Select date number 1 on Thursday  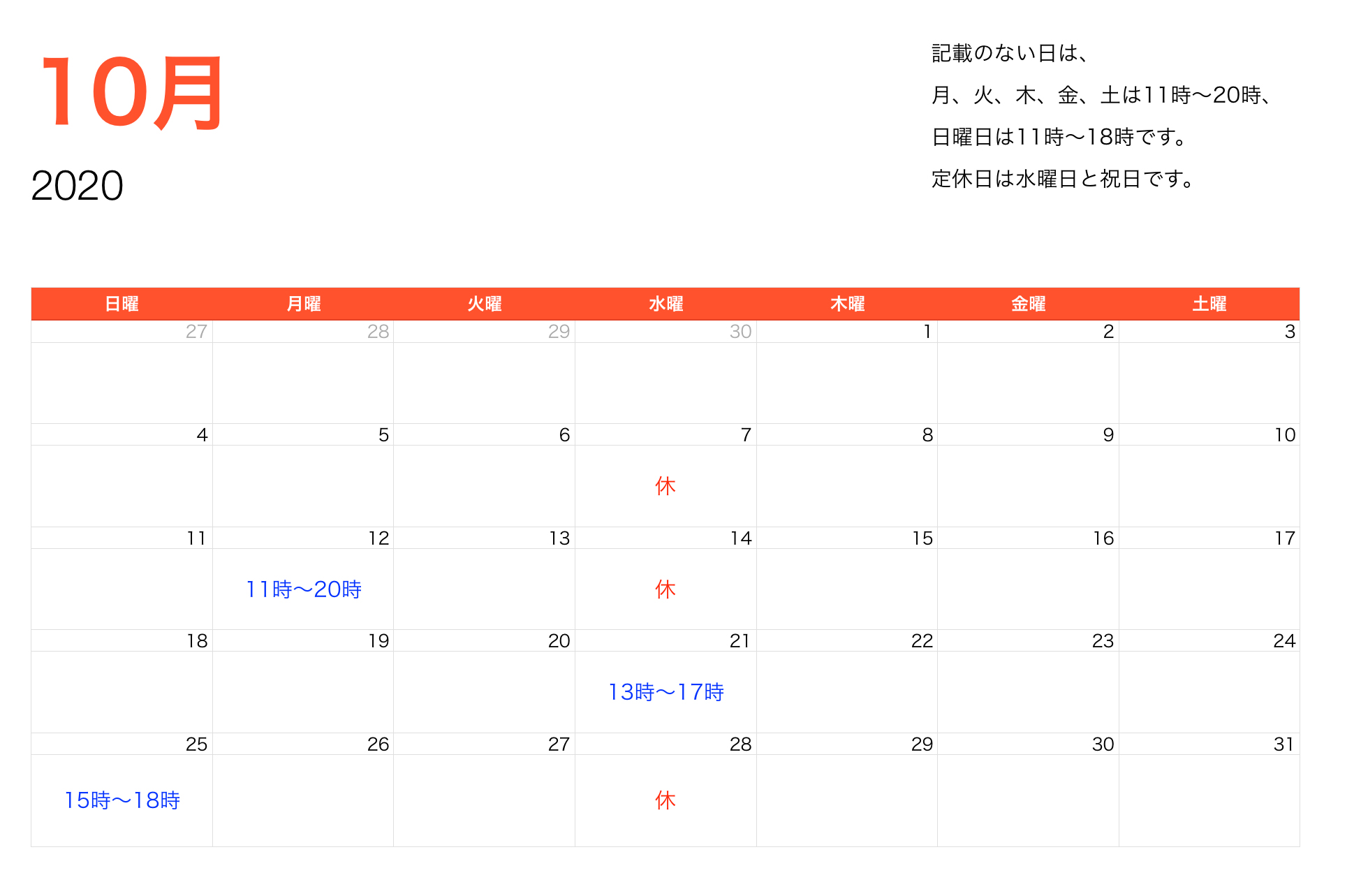click(927, 332)
